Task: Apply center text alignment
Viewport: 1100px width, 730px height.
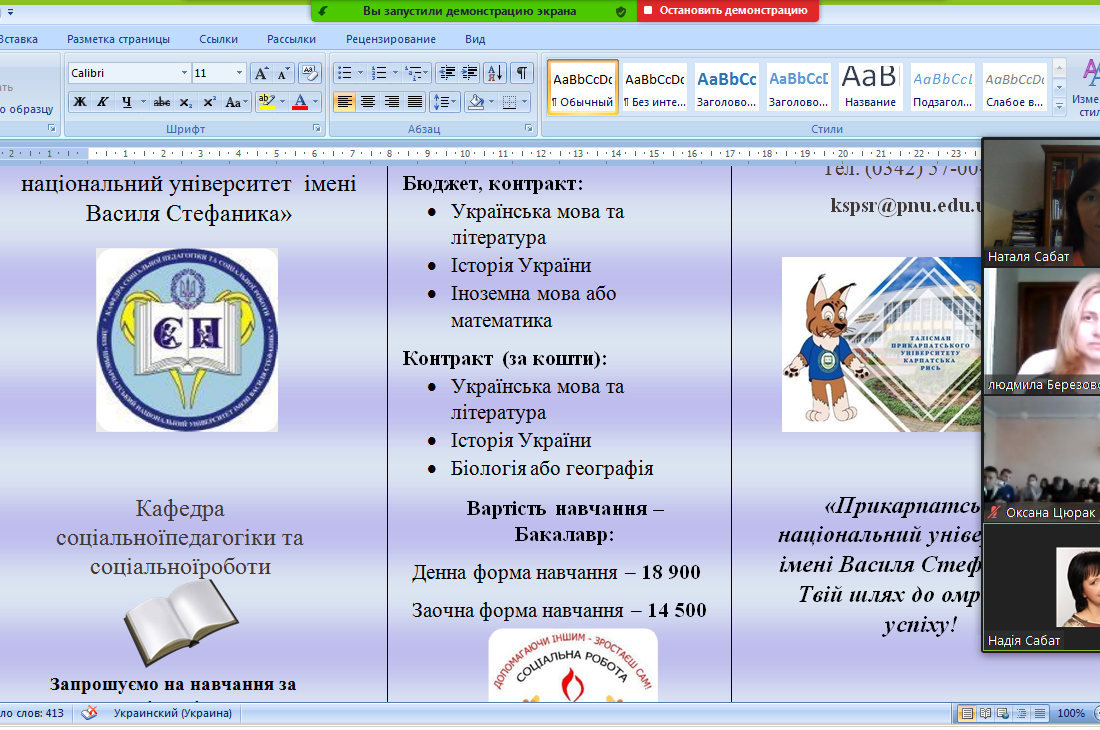Action: coord(368,102)
